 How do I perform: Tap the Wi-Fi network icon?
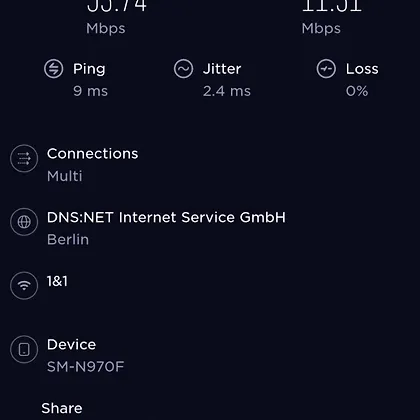pyautogui.click(x=24, y=286)
